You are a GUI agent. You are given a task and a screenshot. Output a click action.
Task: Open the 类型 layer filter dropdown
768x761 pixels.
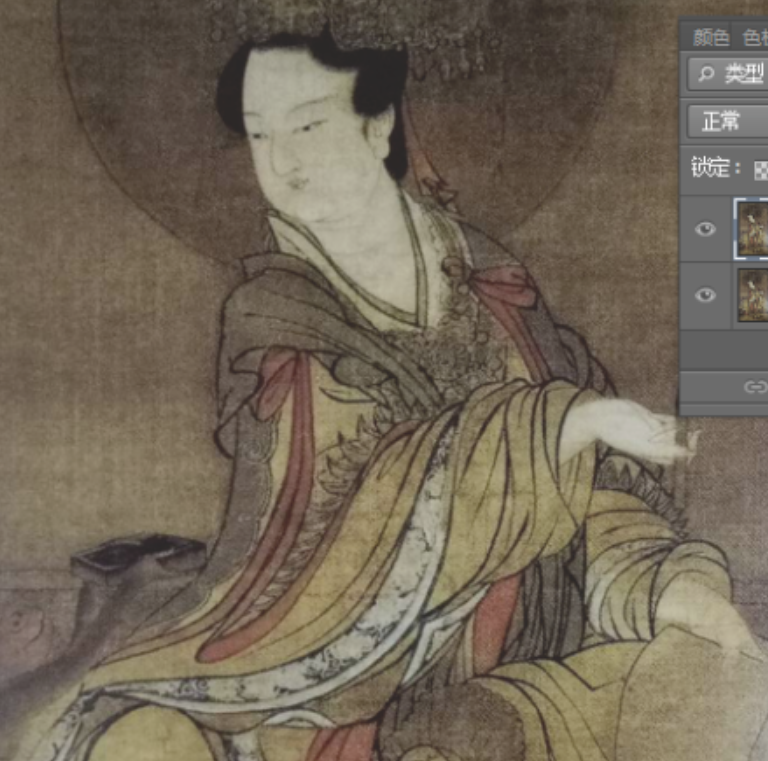tap(740, 73)
